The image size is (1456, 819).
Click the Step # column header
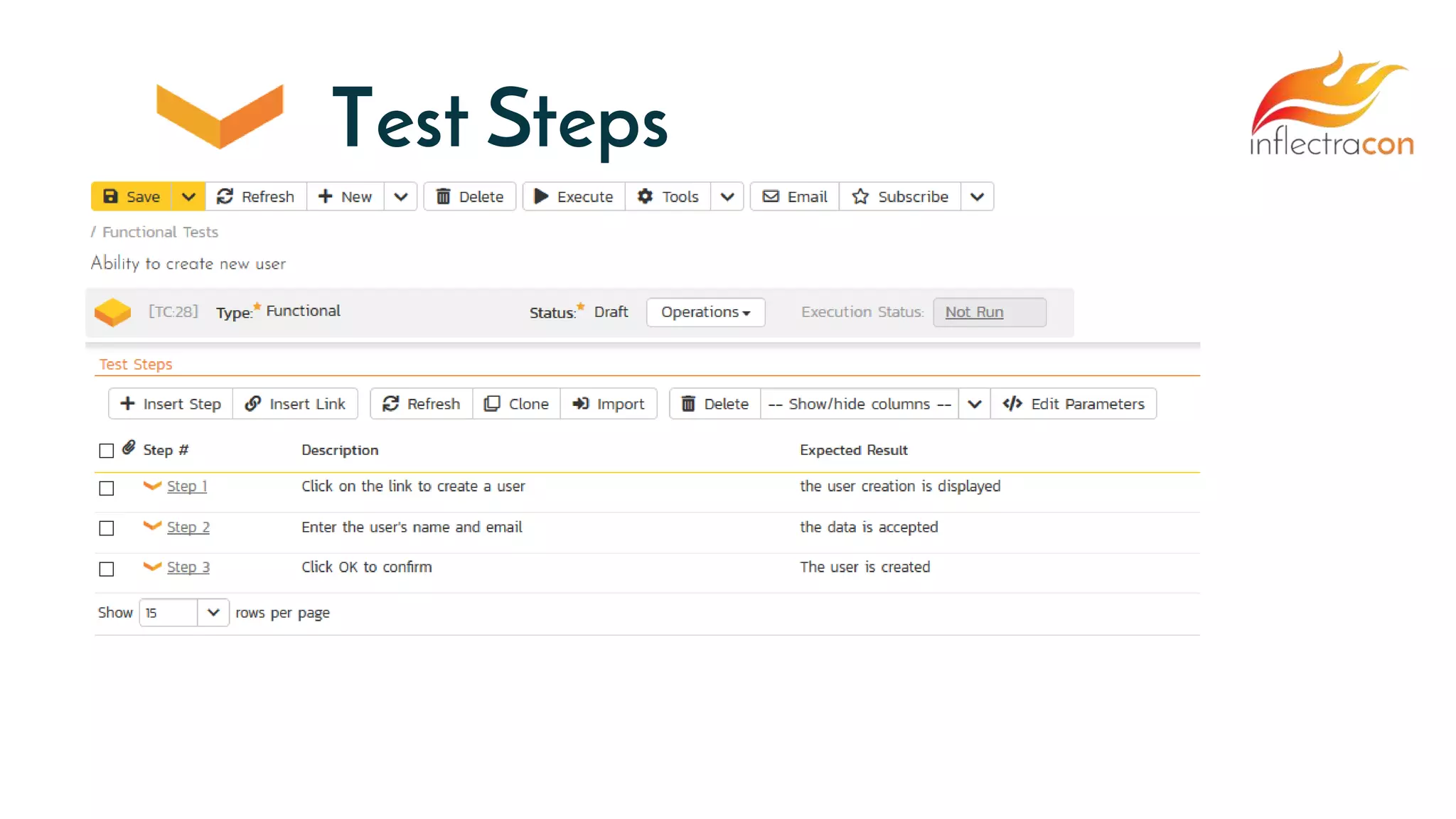click(x=166, y=450)
